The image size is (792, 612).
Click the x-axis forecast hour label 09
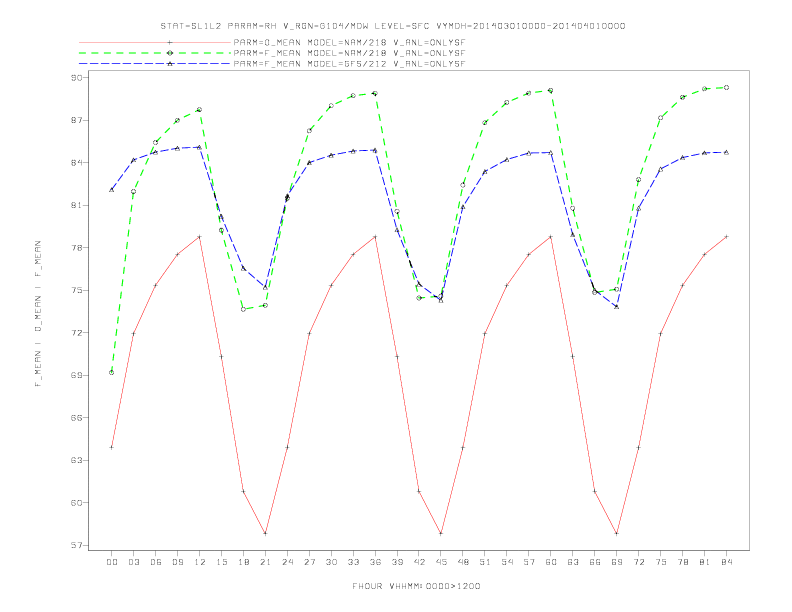[x=178, y=562]
